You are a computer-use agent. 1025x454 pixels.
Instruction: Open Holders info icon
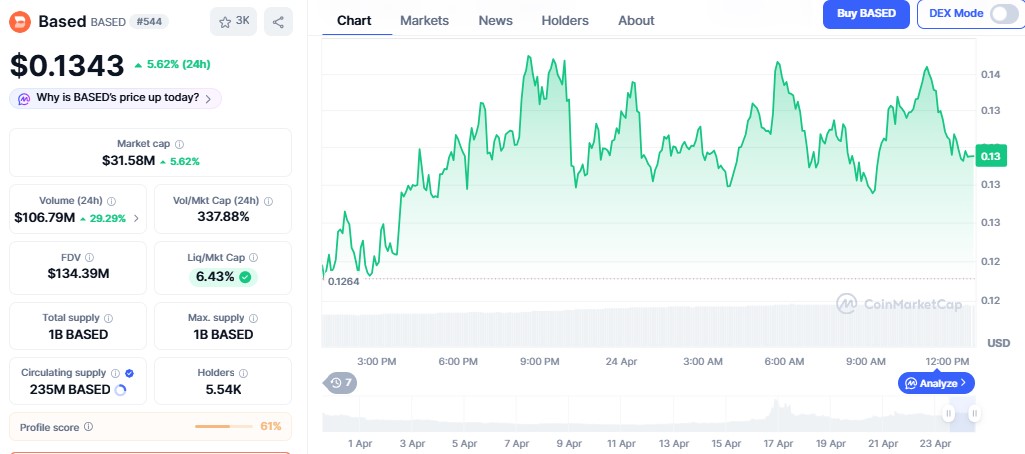pos(243,373)
